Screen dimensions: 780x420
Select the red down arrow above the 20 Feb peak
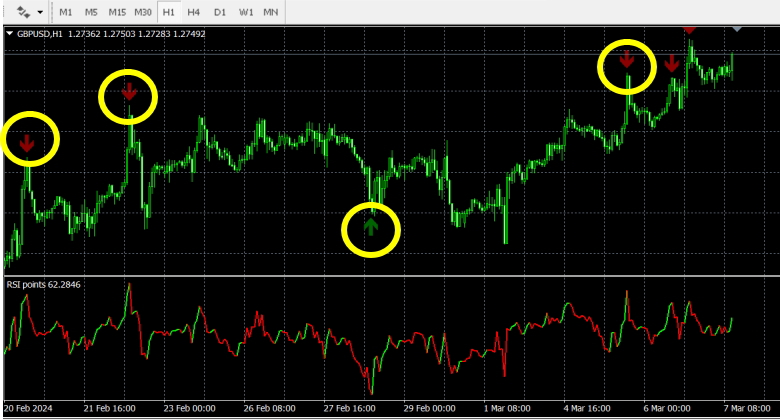pos(27,143)
